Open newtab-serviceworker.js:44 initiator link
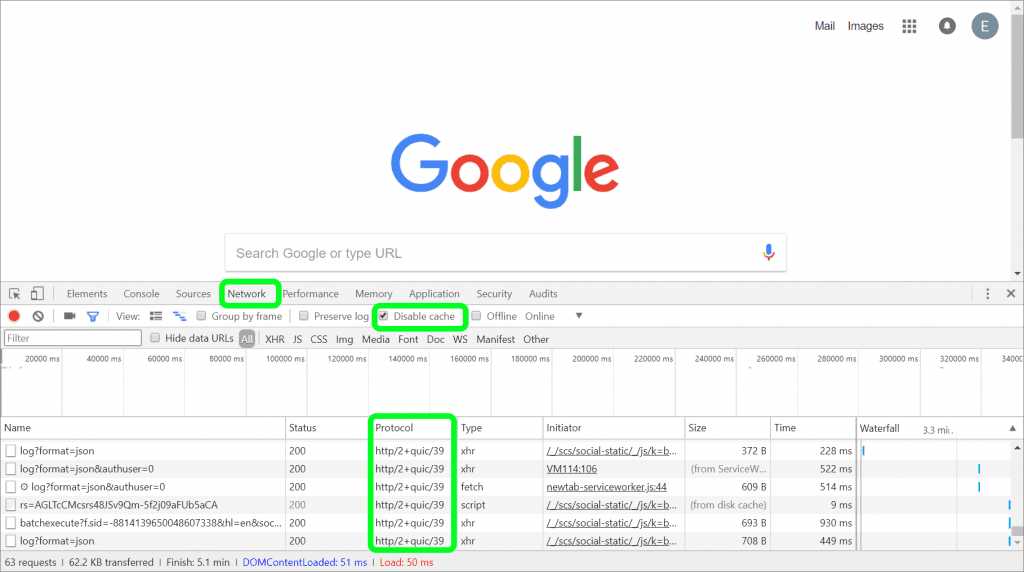The width and height of the screenshot is (1024, 572). point(606,487)
